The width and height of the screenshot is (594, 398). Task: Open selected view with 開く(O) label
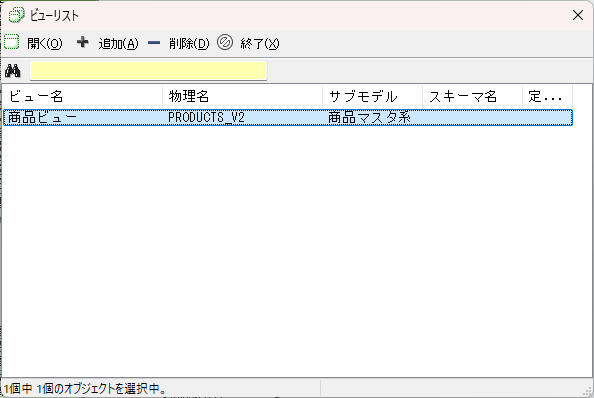coord(45,44)
